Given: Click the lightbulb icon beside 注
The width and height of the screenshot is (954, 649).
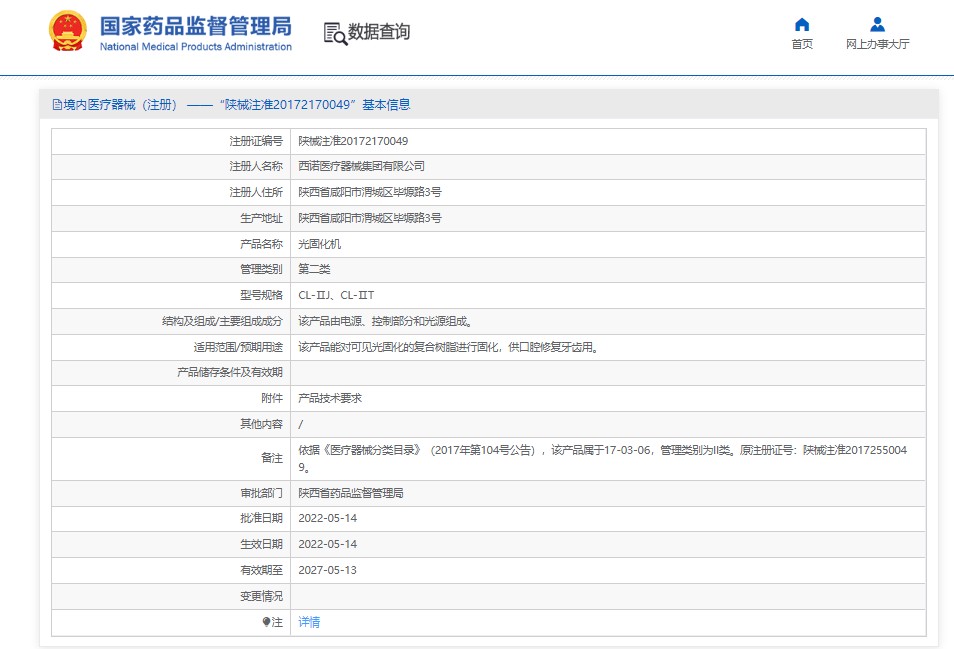Looking at the screenshot, I should tap(266, 622).
